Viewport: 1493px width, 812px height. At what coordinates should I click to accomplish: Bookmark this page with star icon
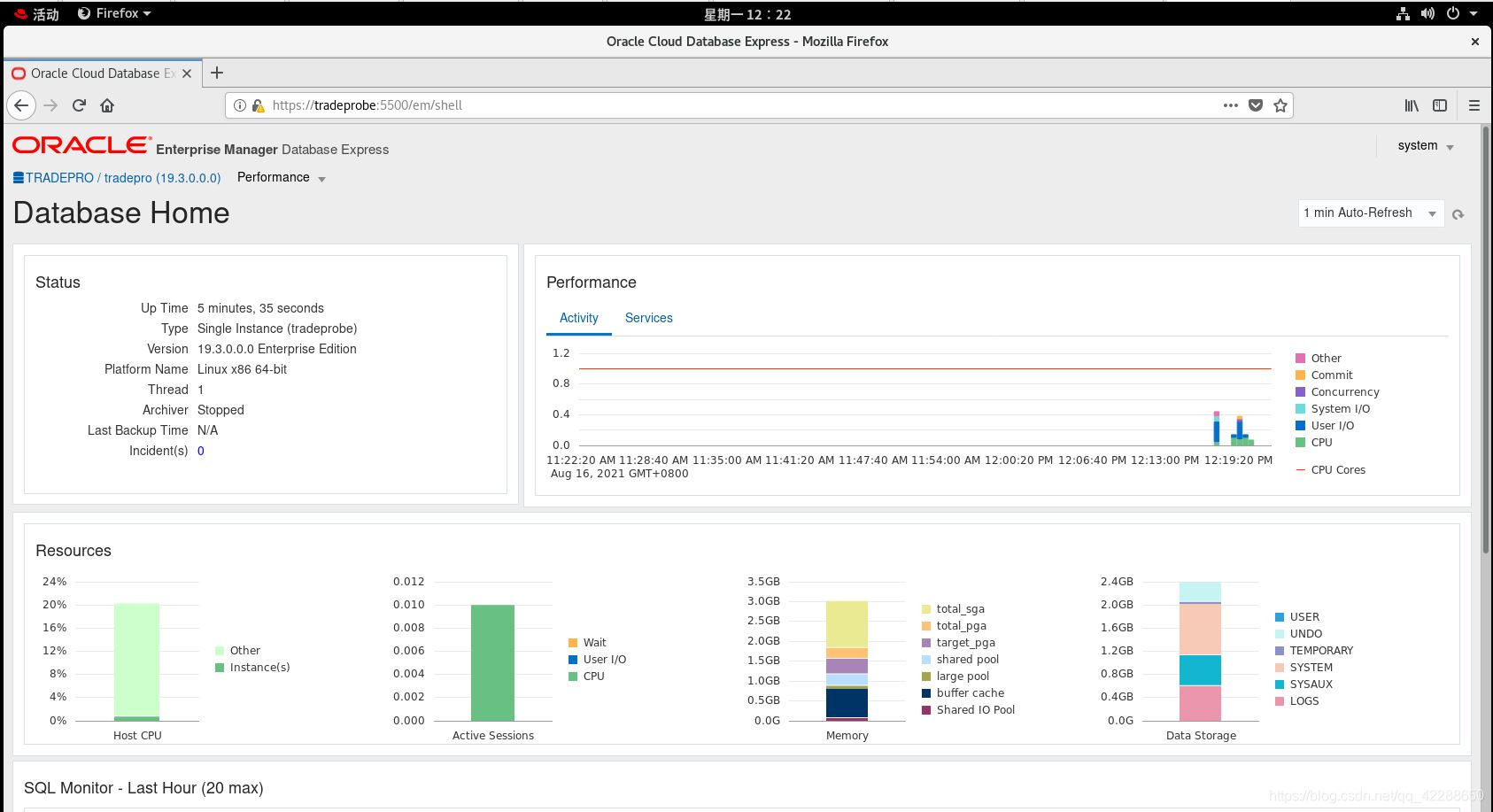[1280, 105]
